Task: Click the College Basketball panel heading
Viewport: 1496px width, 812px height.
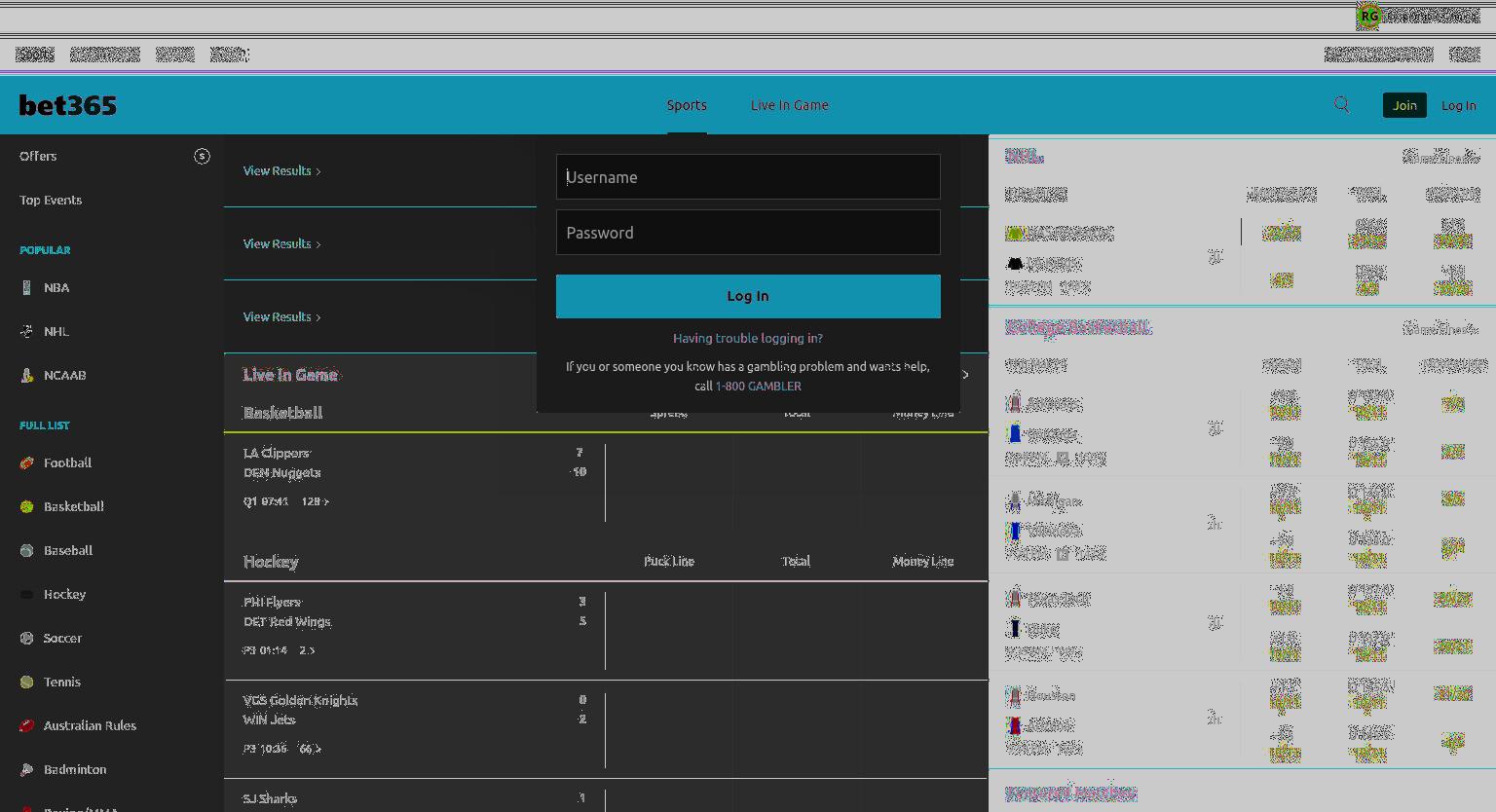Action: click(x=1077, y=327)
